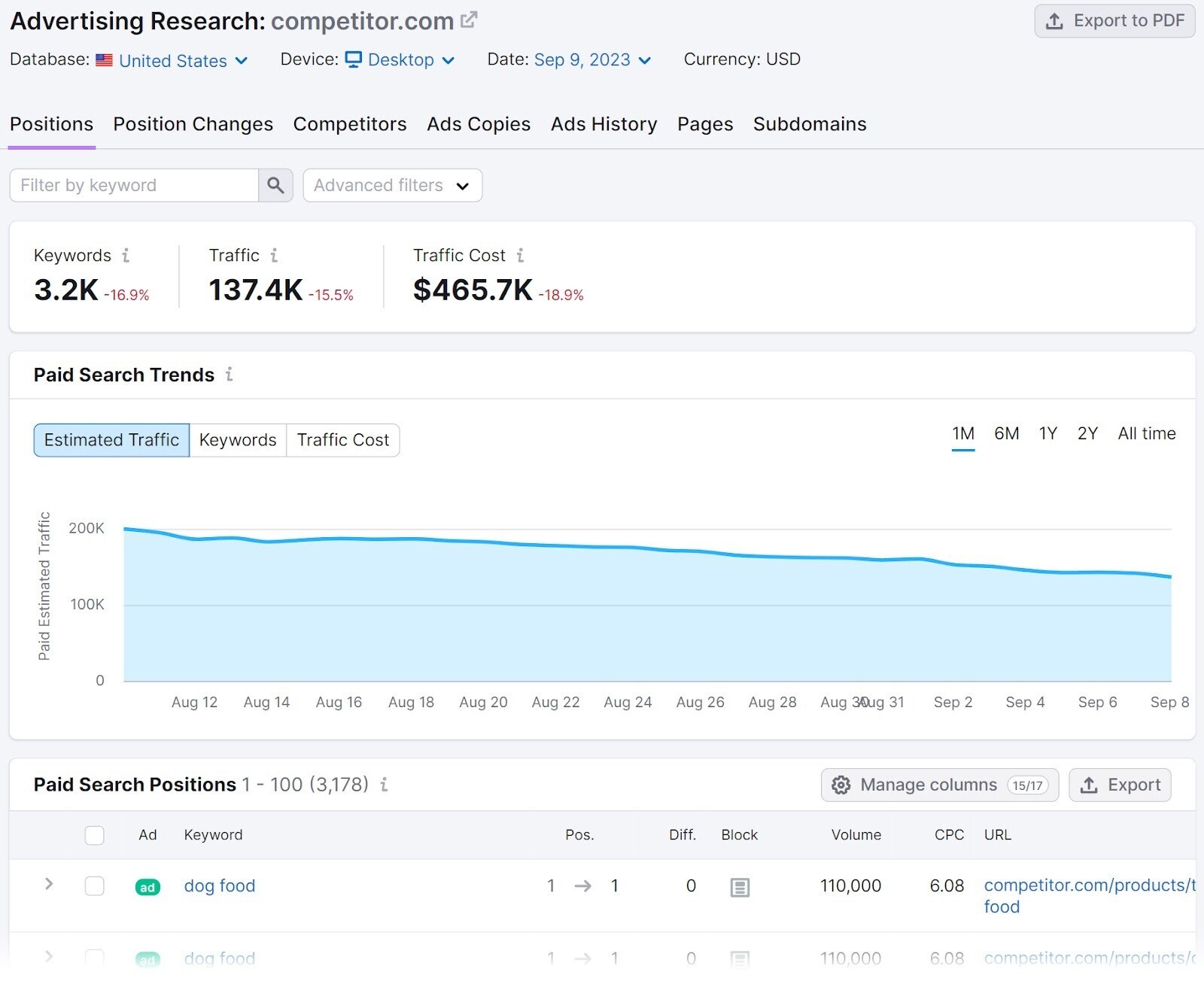Screen dimensions: 1204x981
Task: Click the Export upload icon above the positions table
Action: click(x=1089, y=785)
